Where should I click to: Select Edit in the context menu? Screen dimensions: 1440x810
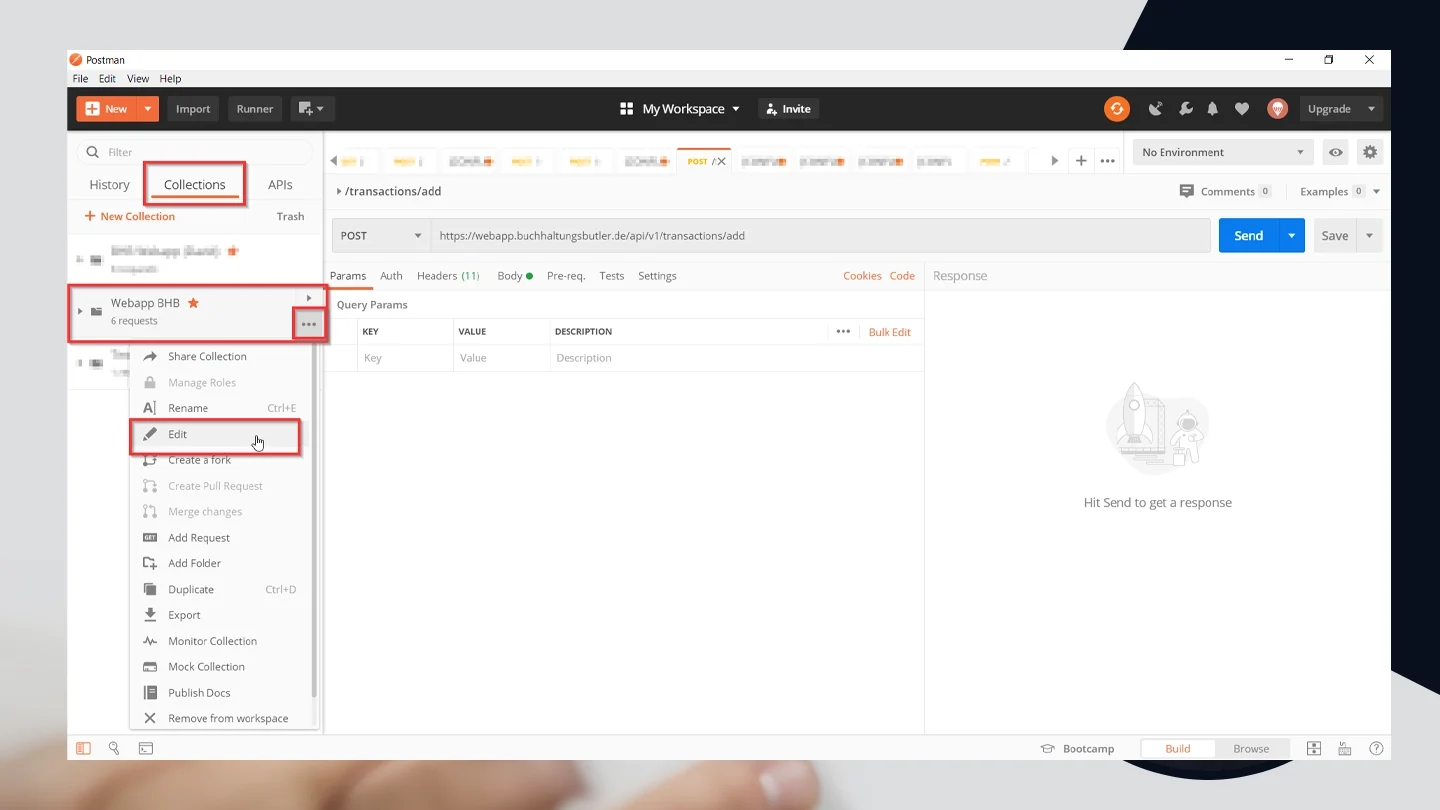(x=215, y=435)
